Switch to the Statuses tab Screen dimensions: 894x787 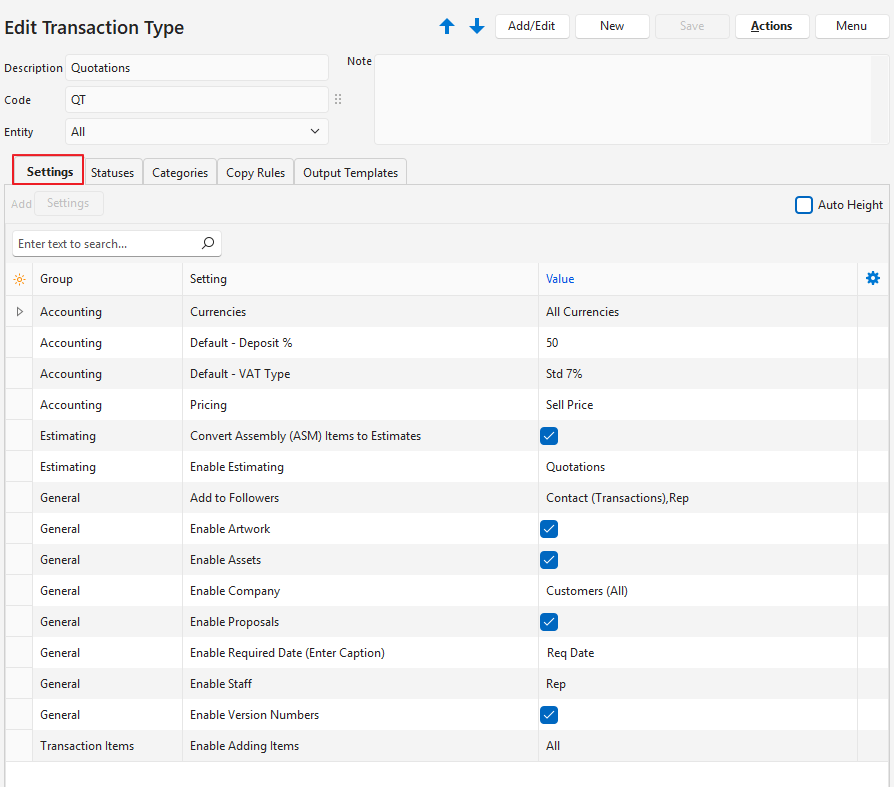112,173
